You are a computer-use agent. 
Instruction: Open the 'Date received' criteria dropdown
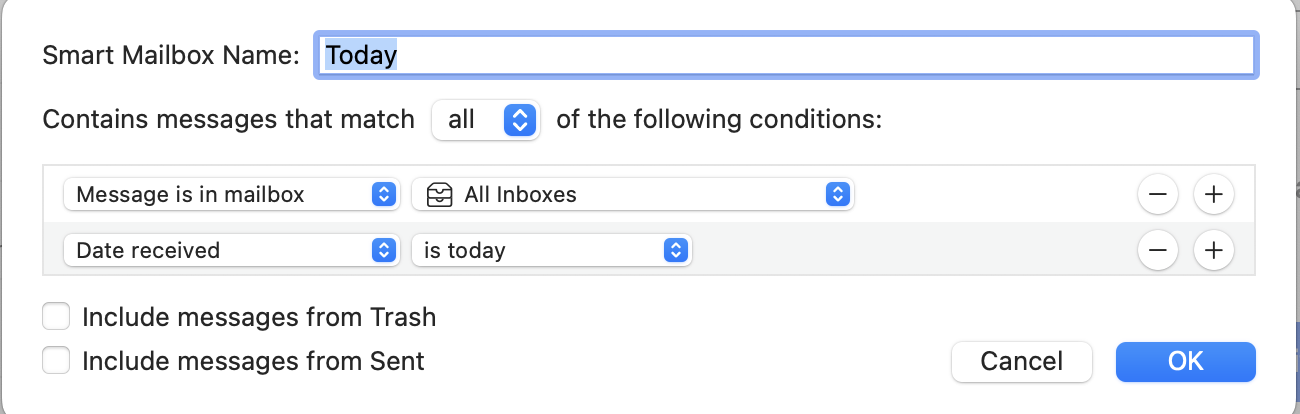pyautogui.click(x=231, y=249)
